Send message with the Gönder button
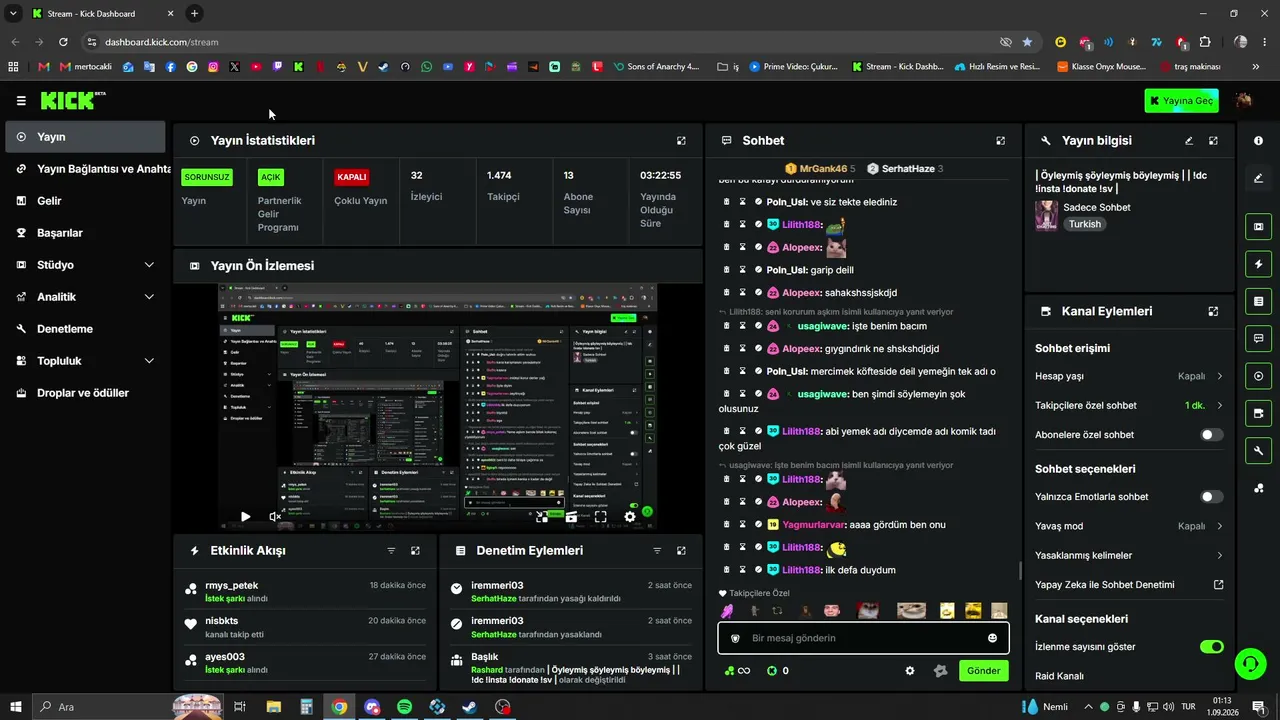1280x720 pixels. (x=983, y=671)
